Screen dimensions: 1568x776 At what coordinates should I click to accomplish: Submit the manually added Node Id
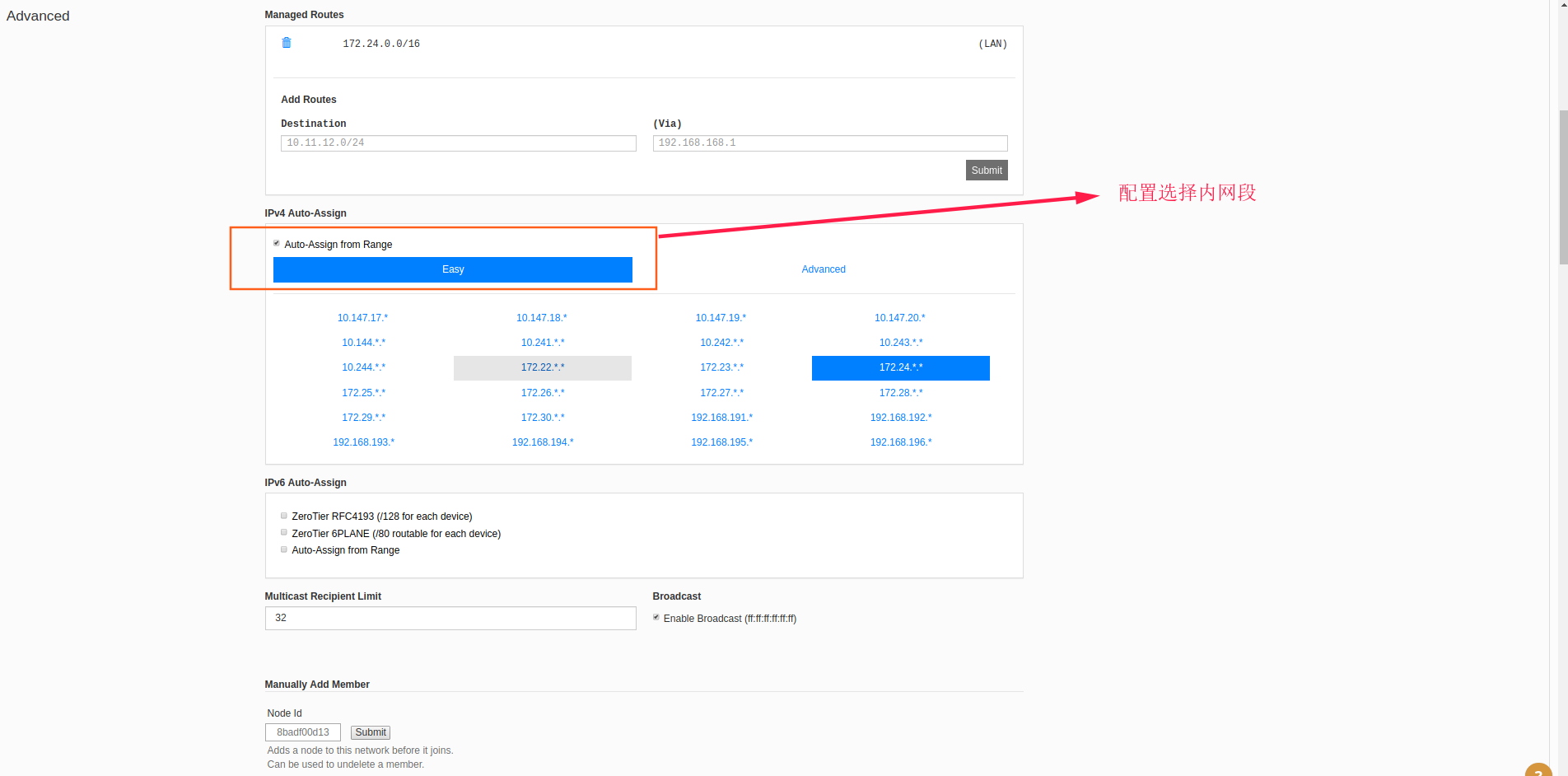tap(370, 732)
